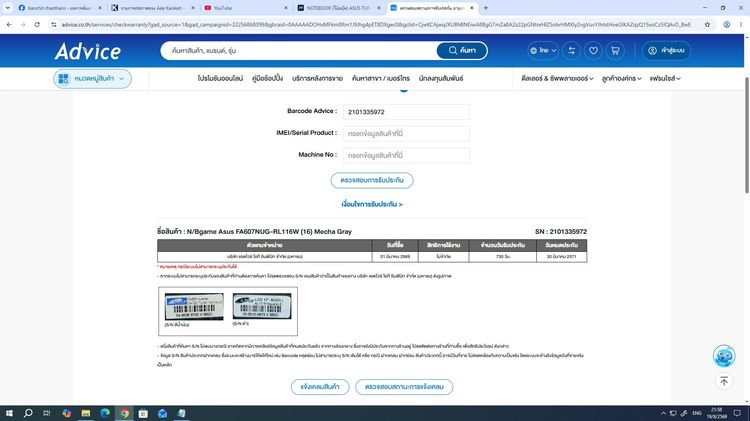Image resolution: width=750 pixels, height=421 pixels.
Task: Open Task View on the taskbar
Action: tap(46, 413)
